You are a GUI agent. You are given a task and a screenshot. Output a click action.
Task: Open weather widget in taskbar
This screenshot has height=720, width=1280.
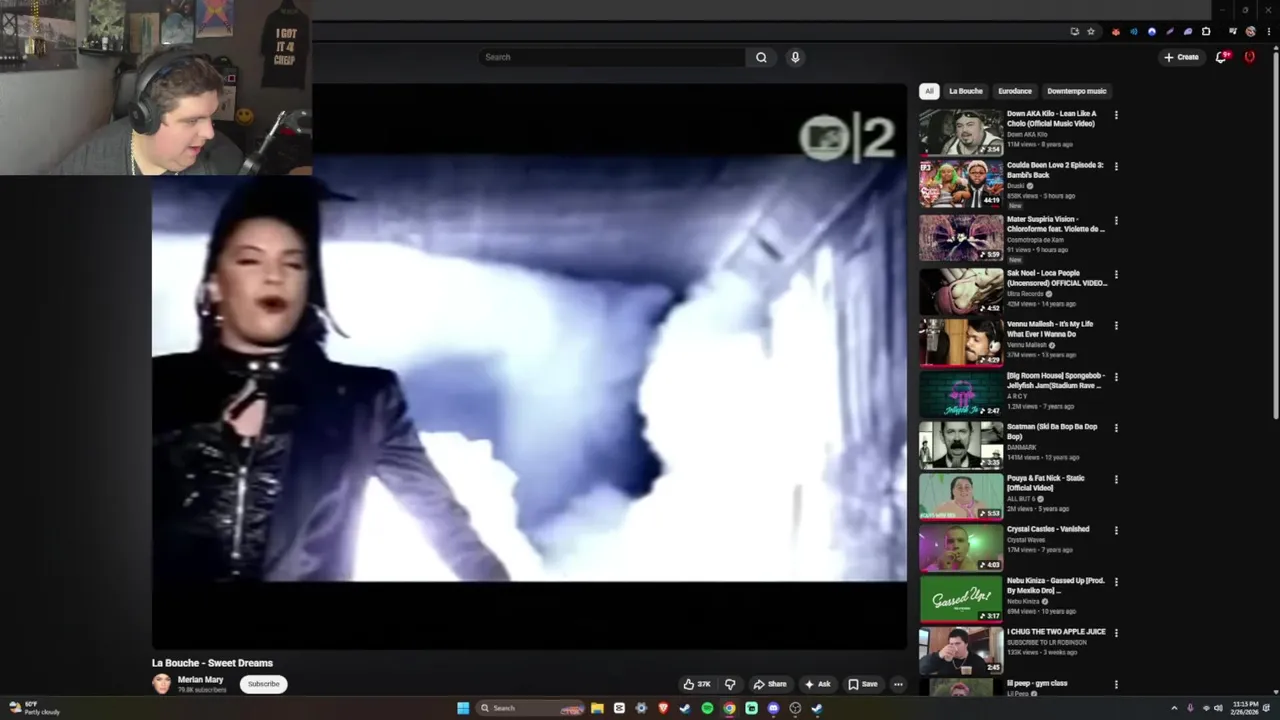(x=34, y=708)
